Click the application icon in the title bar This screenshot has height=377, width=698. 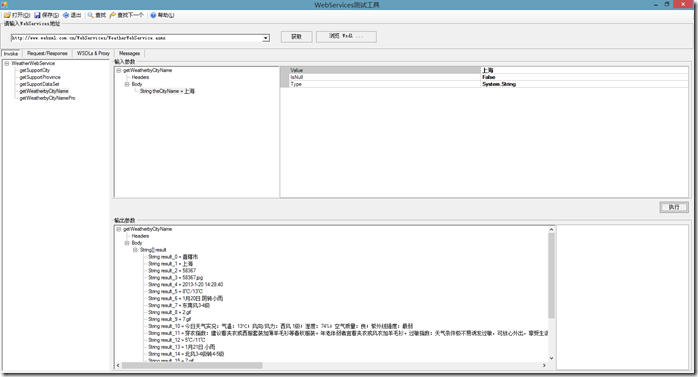point(4,4)
